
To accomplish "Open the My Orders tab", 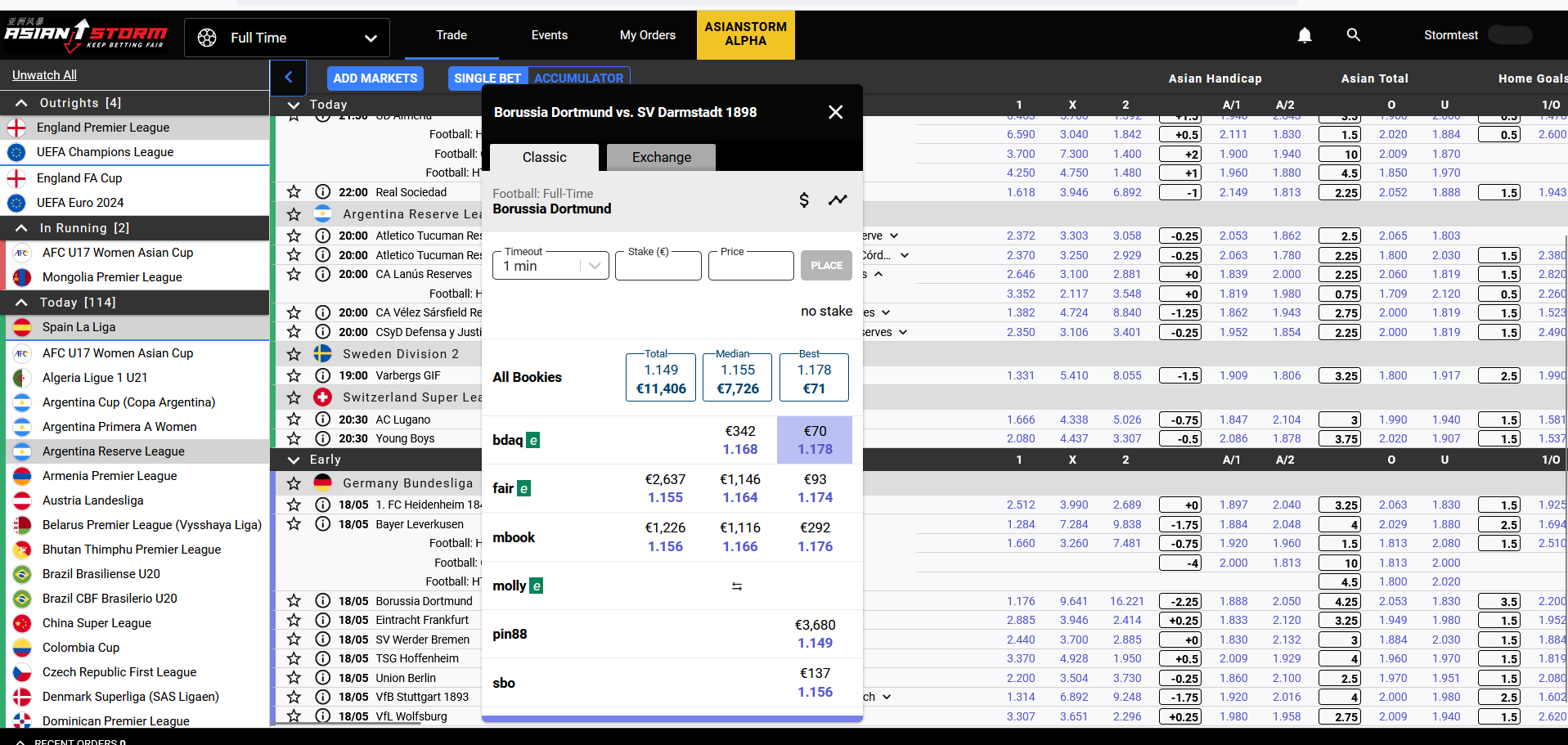I will 648,35.
